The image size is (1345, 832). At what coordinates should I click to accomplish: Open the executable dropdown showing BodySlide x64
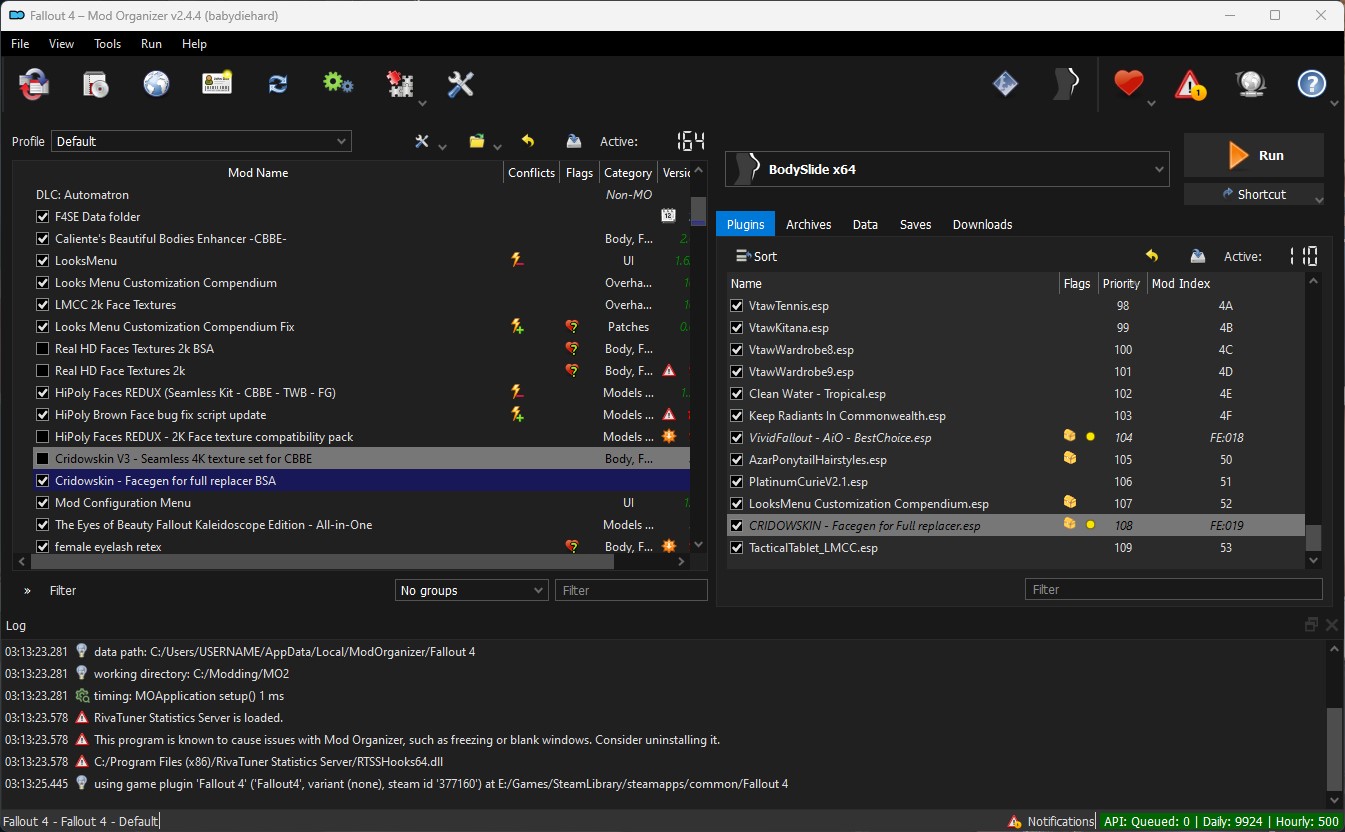coord(947,169)
